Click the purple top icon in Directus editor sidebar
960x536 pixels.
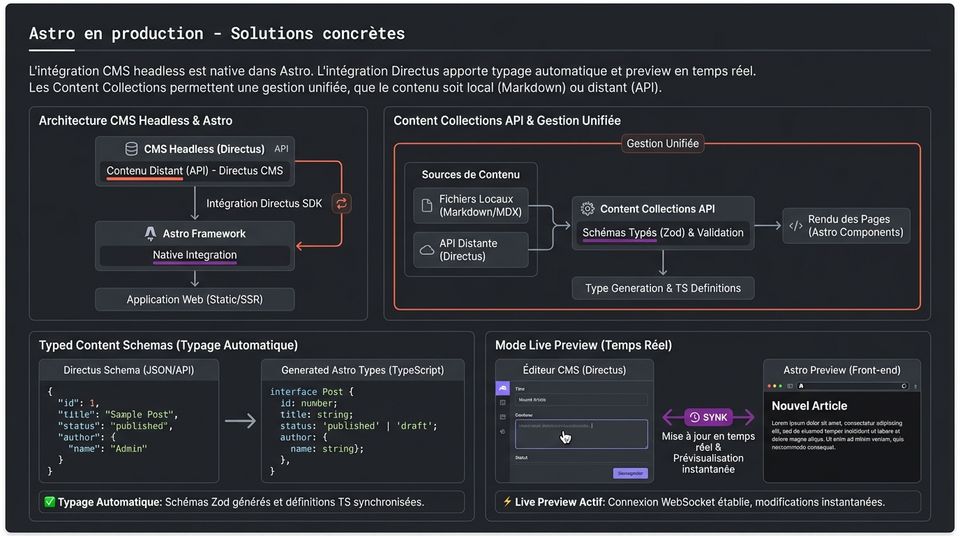[503, 388]
